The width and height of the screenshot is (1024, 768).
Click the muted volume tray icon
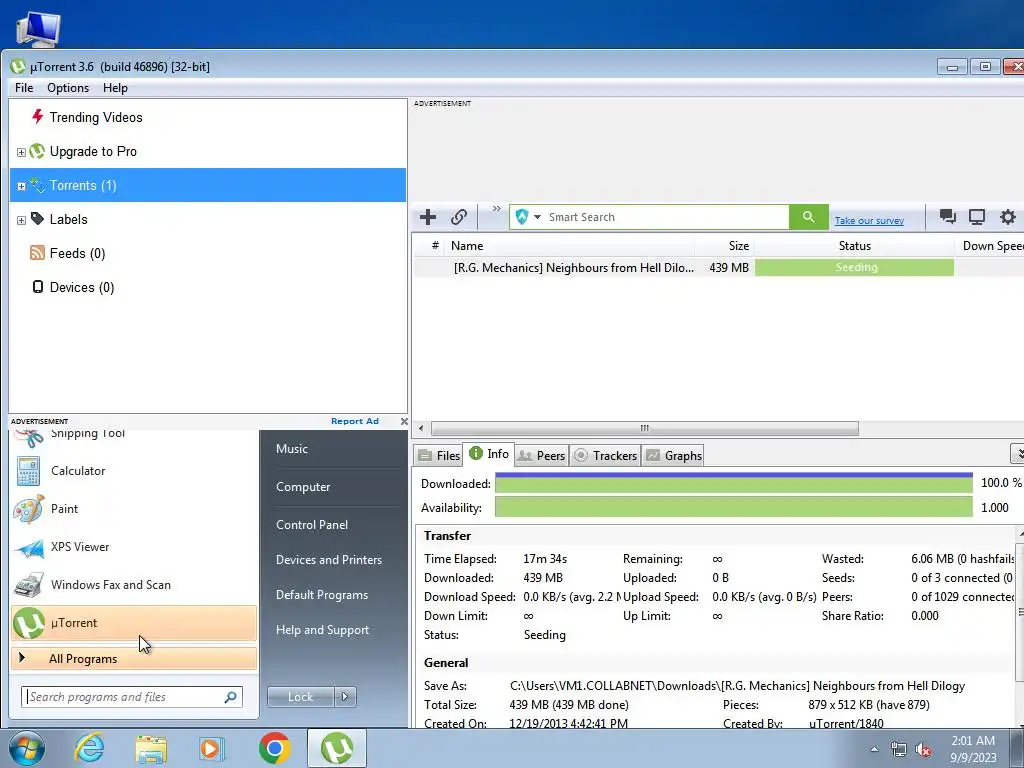pos(923,750)
